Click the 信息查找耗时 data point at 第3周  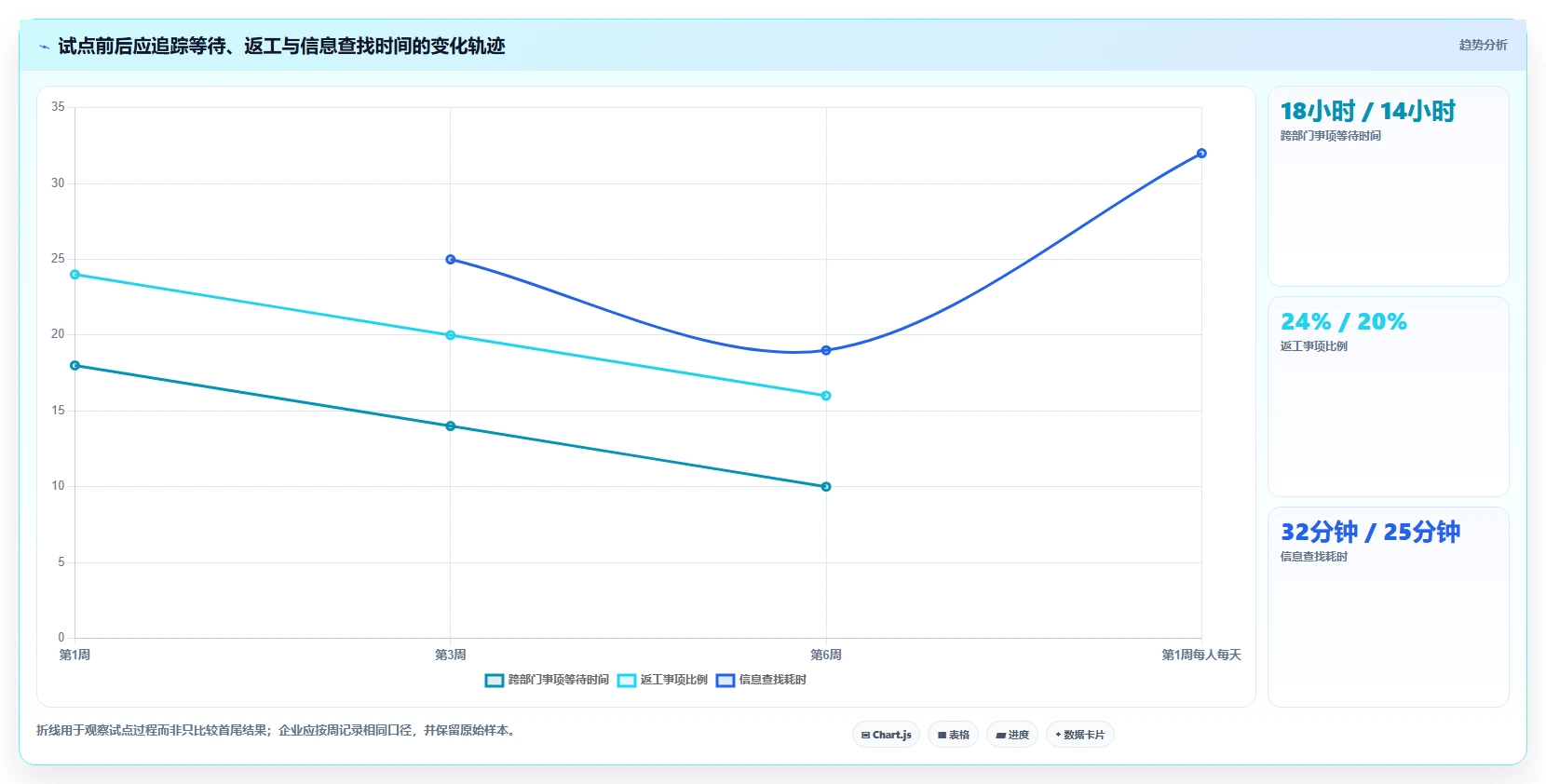click(451, 260)
